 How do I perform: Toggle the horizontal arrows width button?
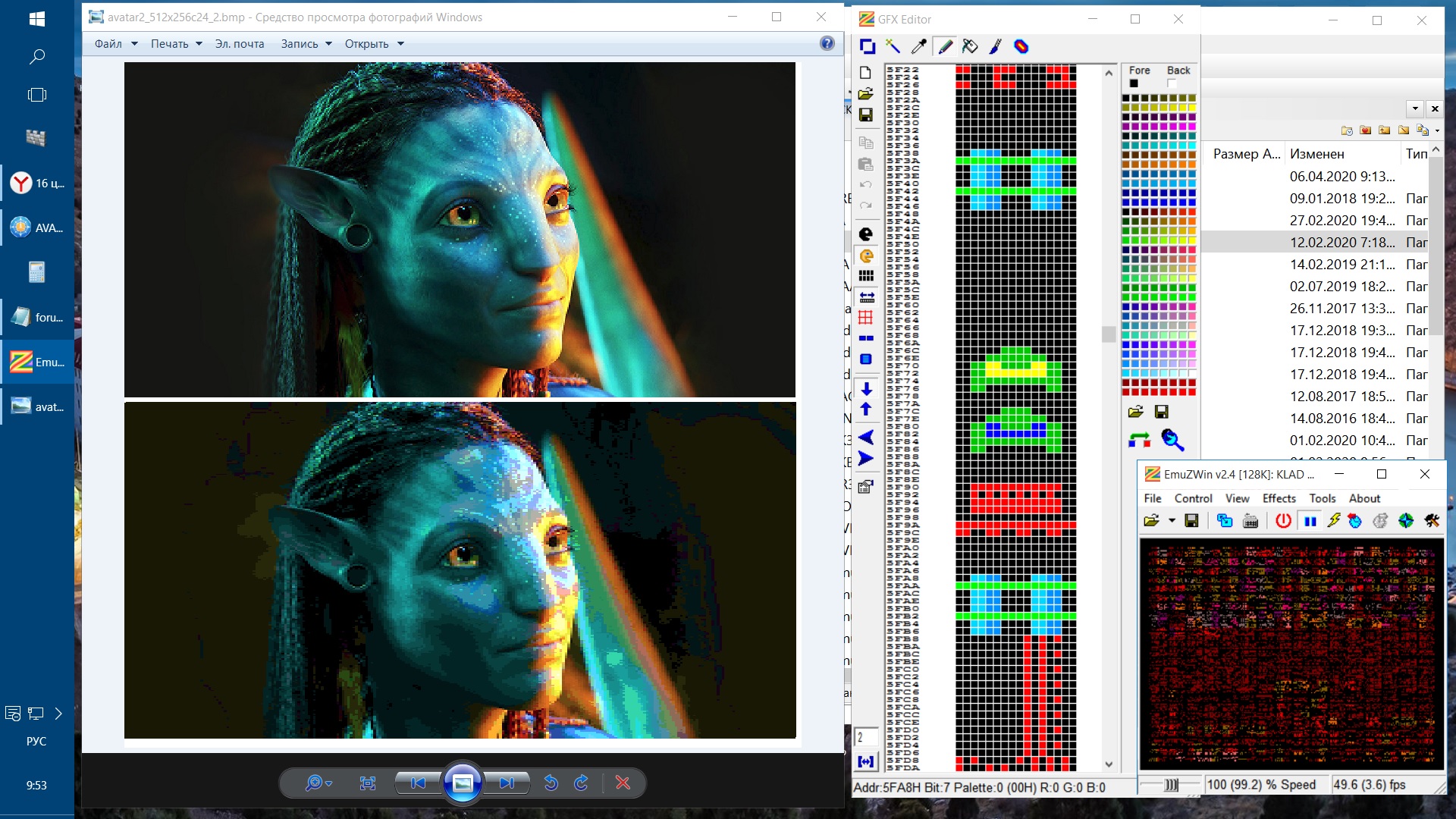pos(866,297)
